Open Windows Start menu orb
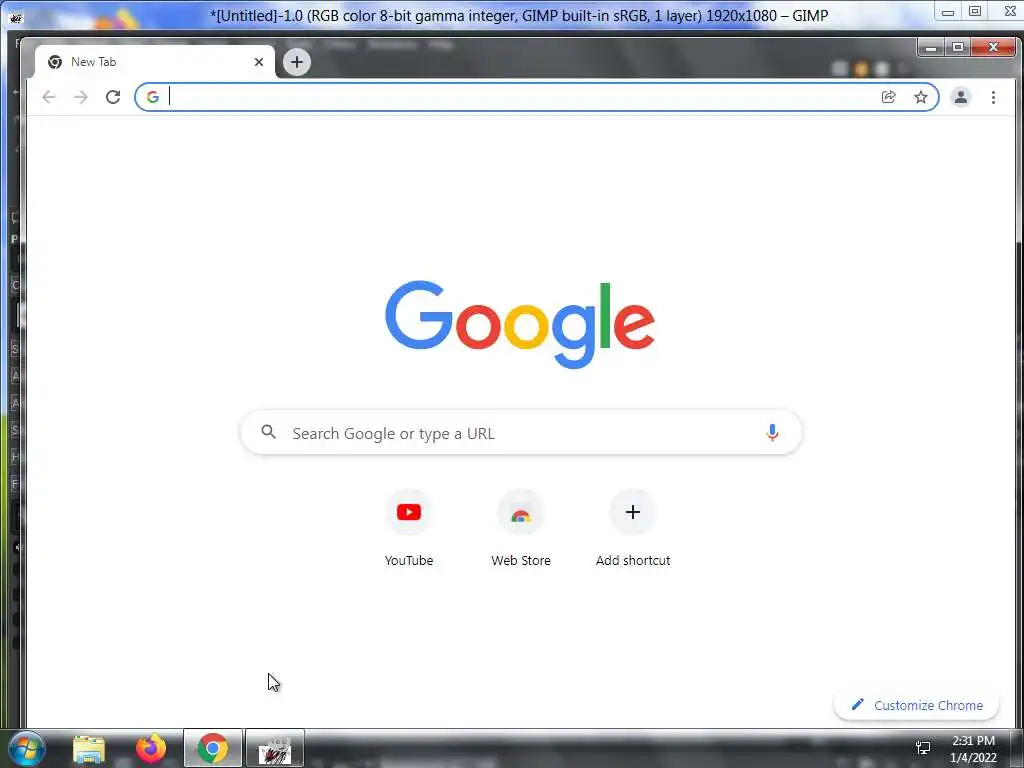This screenshot has height=768, width=1024. pyautogui.click(x=27, y=749)
